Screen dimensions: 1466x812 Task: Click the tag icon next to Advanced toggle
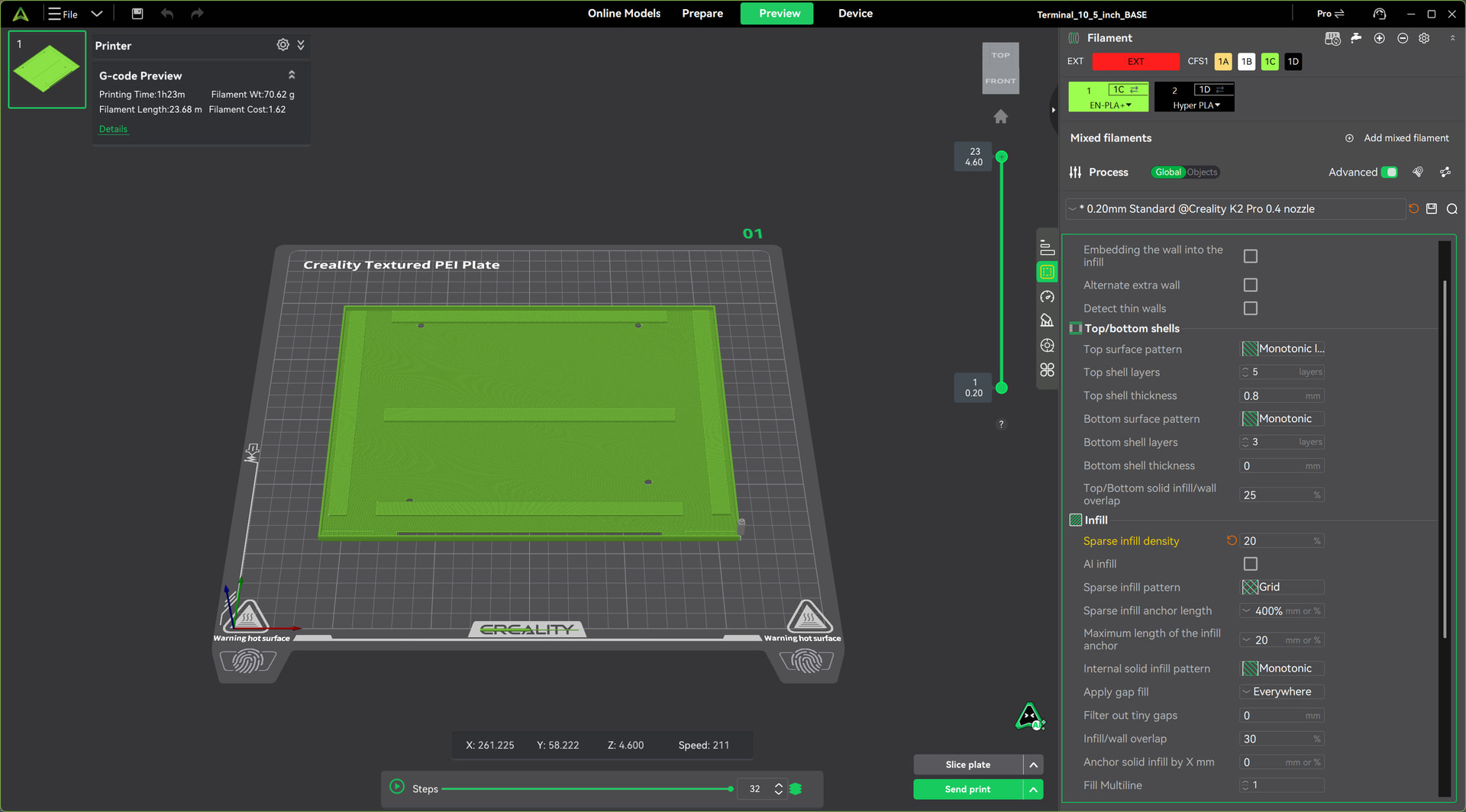click(1418, 172)
